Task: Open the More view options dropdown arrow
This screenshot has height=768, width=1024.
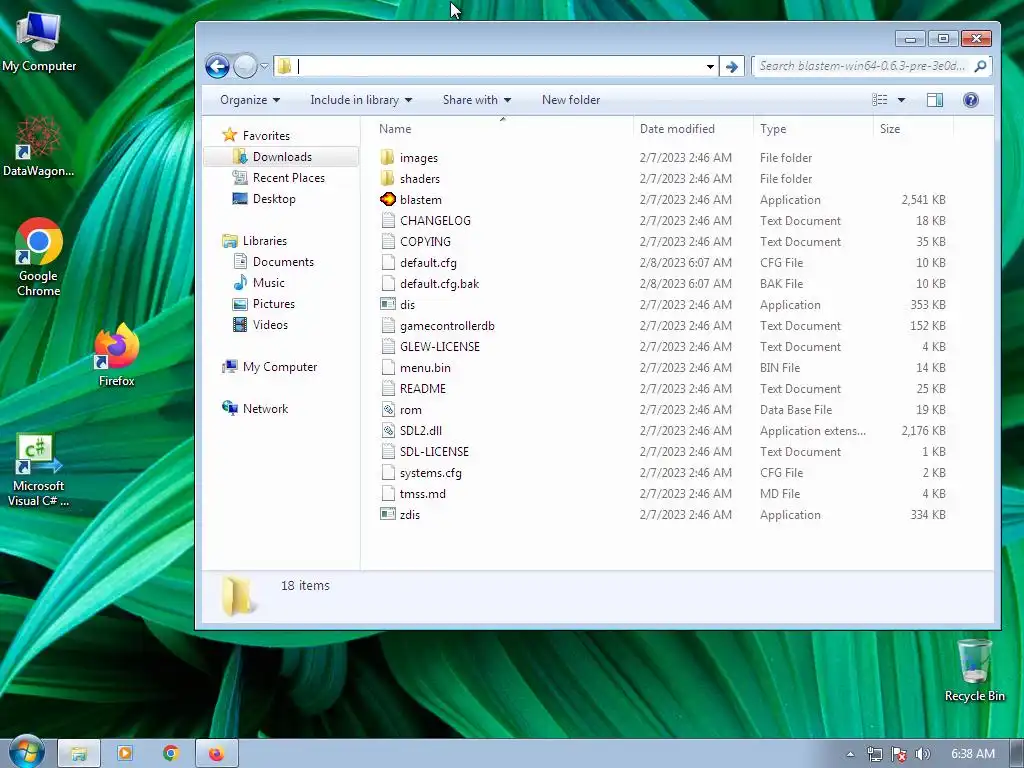Action: tap(901, 100)
